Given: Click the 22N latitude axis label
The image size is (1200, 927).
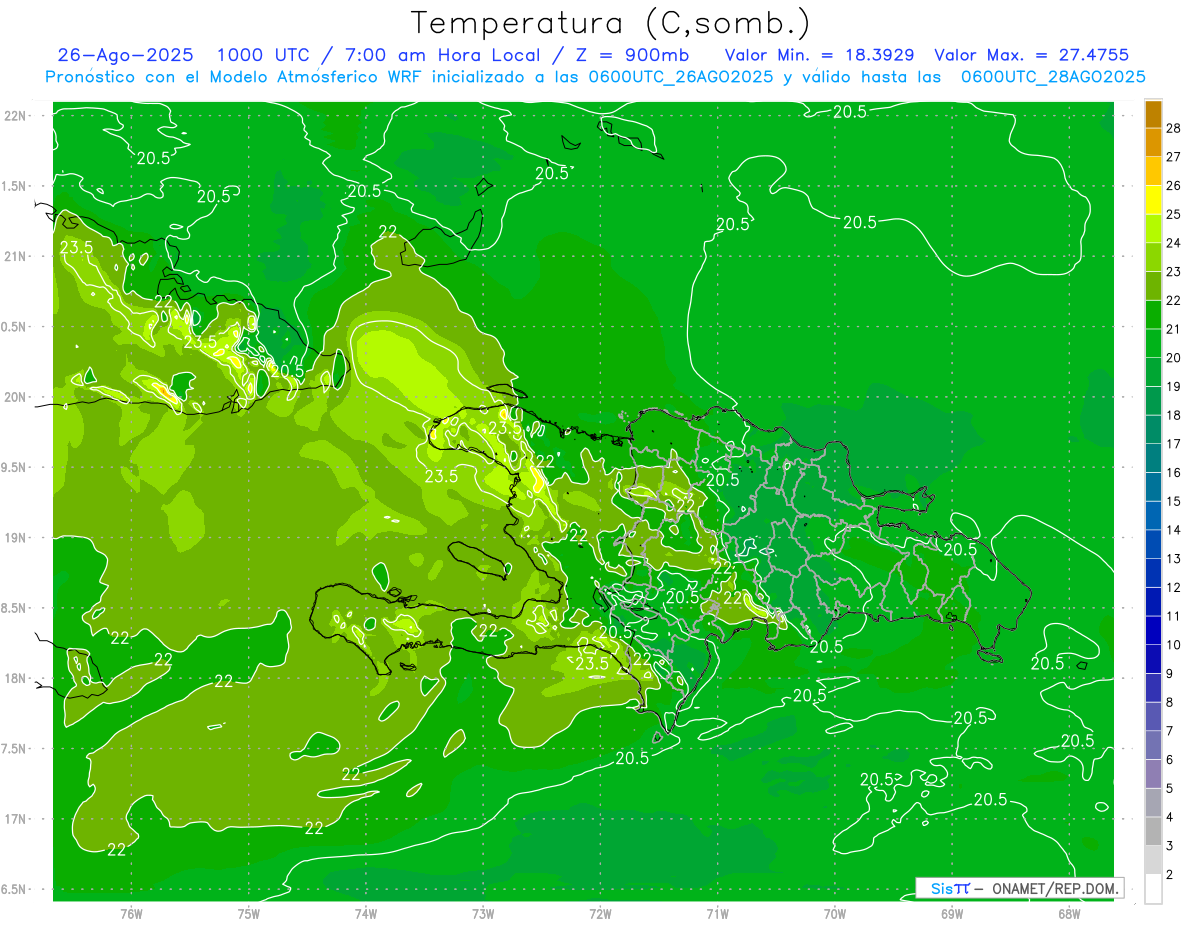Looking at the screenshot, I should click(14, 116).
